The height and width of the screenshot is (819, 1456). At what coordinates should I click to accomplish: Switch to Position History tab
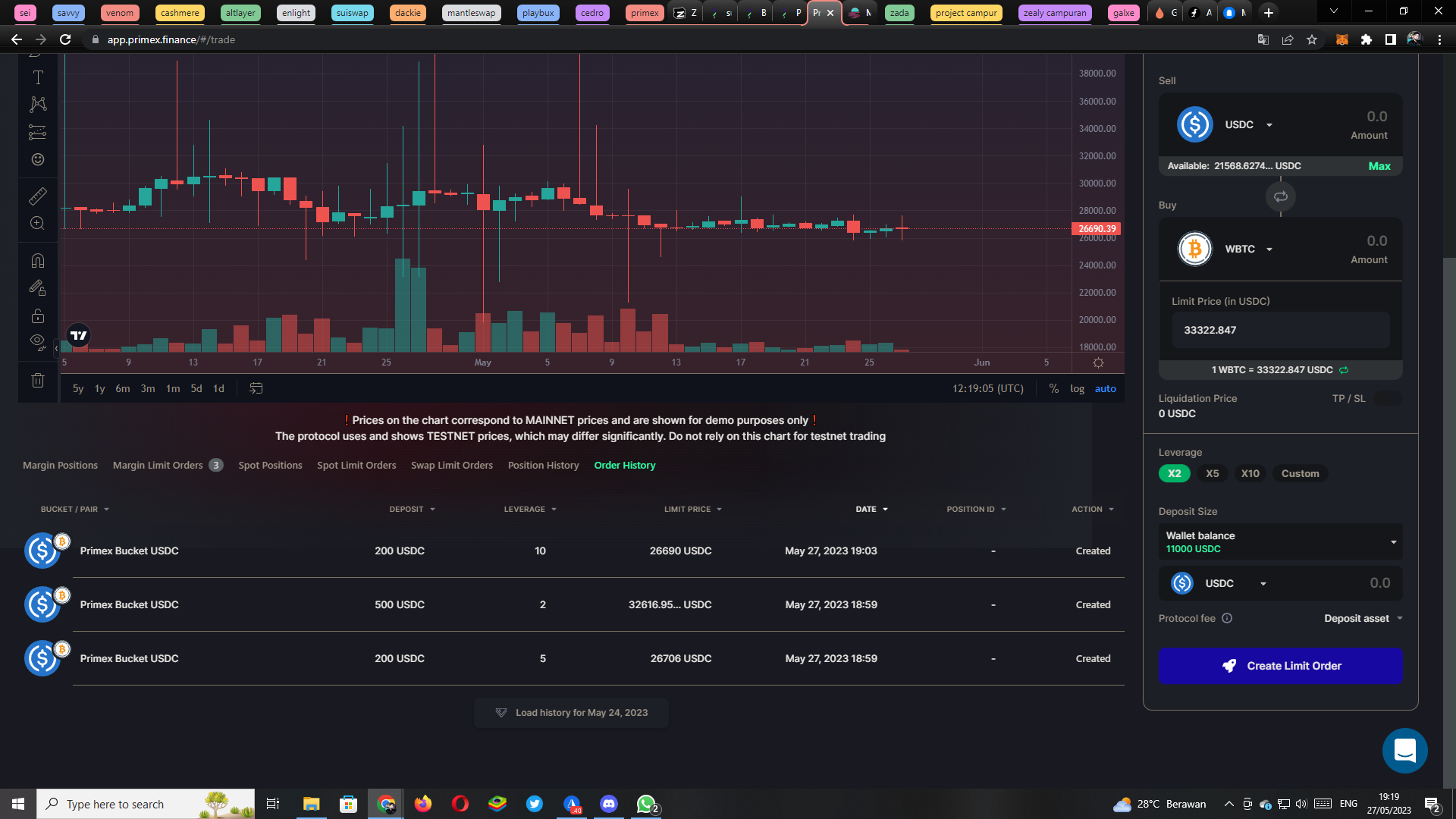click(543, 466)
